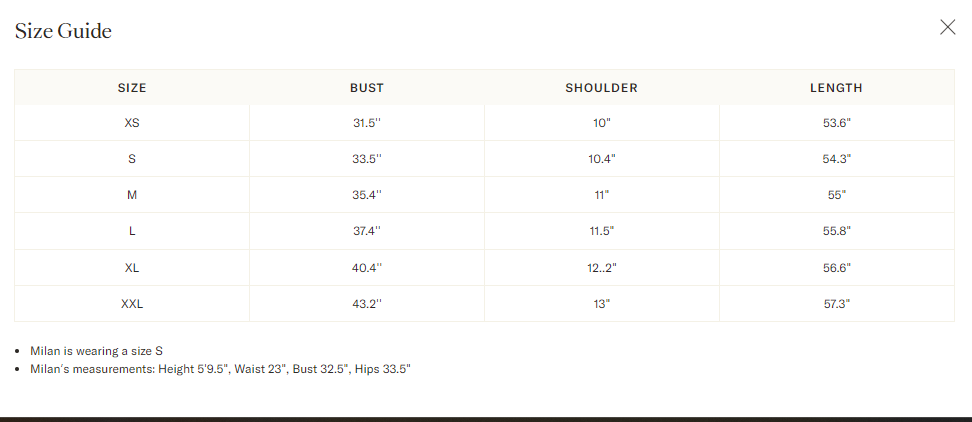The width and height of the screenshot is (972, 422).
Task: Click the SIZE column header
Action: 132,88
